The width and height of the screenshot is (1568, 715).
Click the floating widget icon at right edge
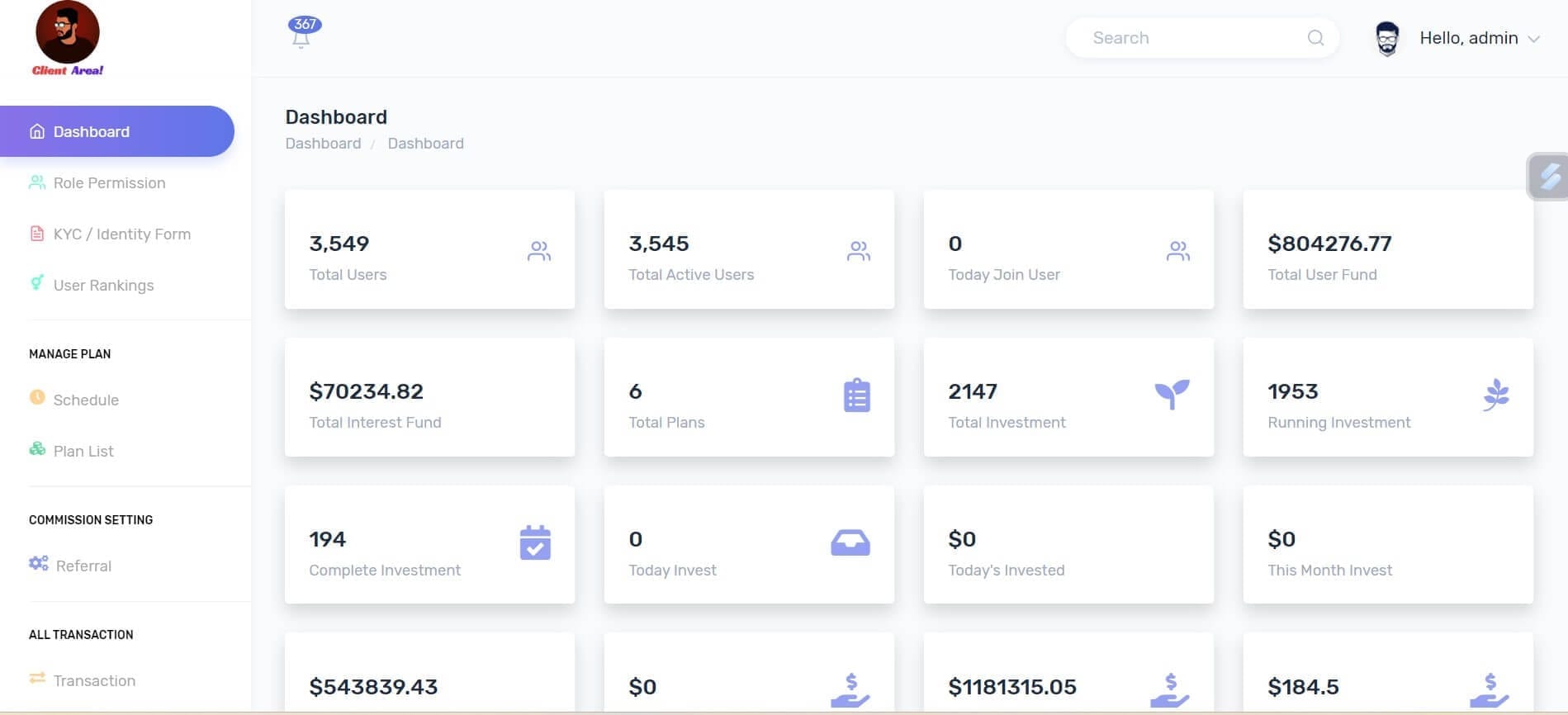(1549, 176)
